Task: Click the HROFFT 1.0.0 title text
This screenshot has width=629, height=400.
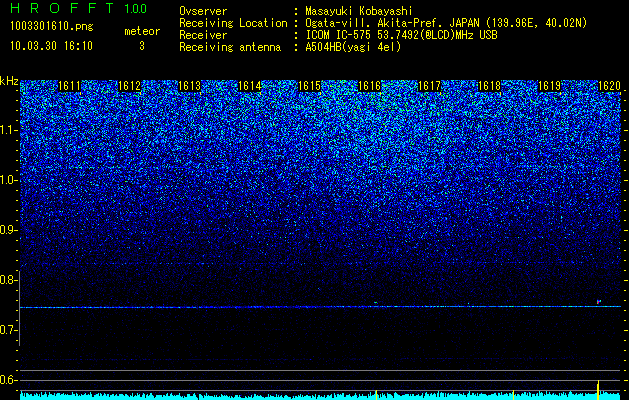Action: point(79,8)
